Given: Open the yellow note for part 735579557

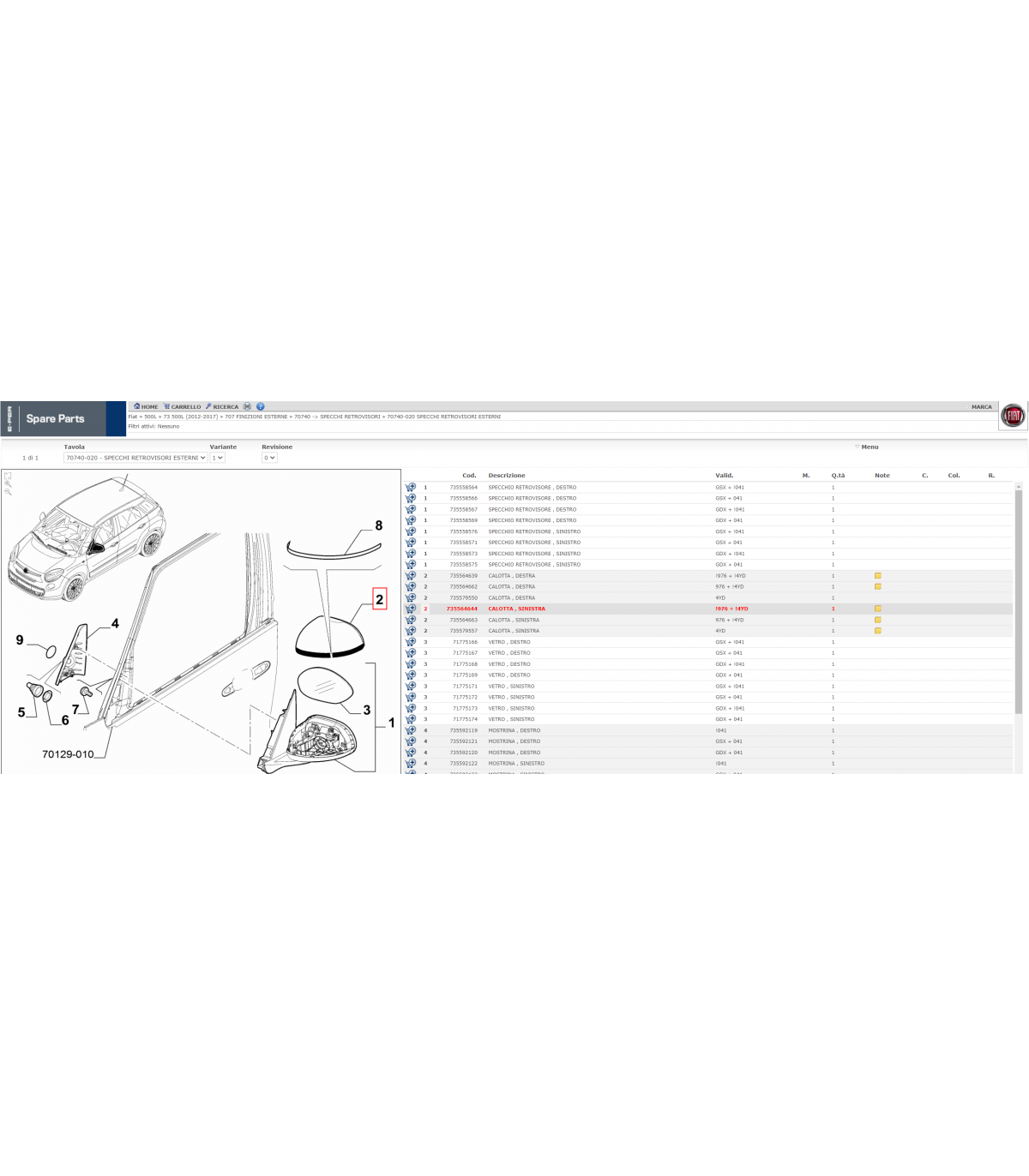Looking at the screenshot, I should (877, 631).
